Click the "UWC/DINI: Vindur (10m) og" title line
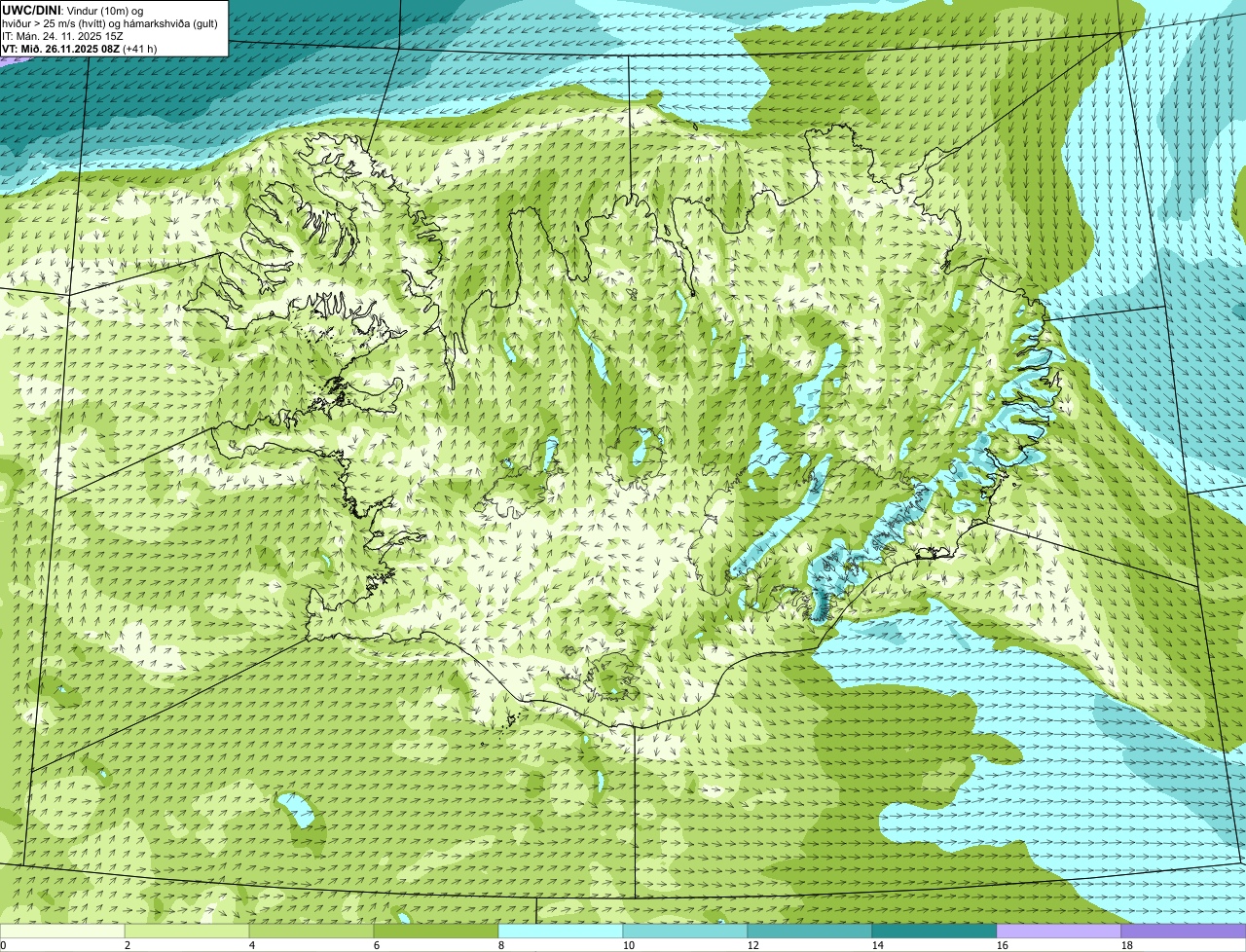 tap(73, 10)
